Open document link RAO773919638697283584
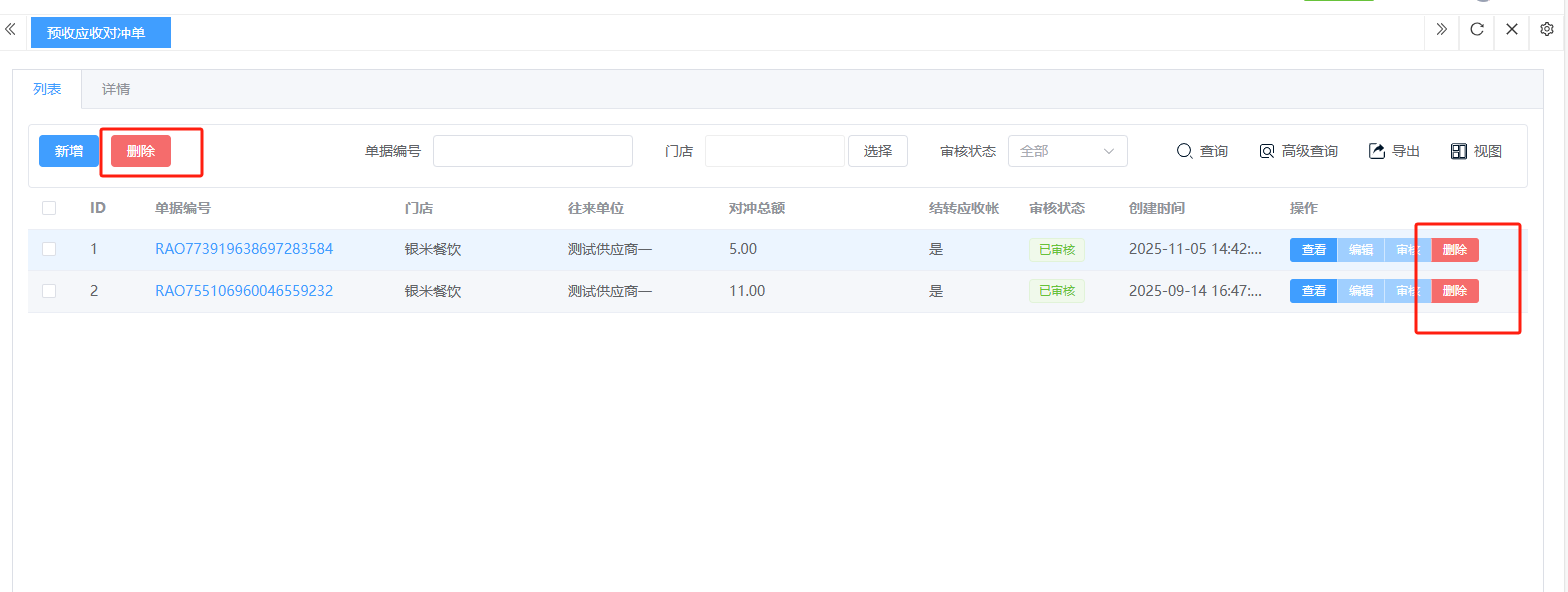Screen dimensions: 1568x592 (244, 249)
